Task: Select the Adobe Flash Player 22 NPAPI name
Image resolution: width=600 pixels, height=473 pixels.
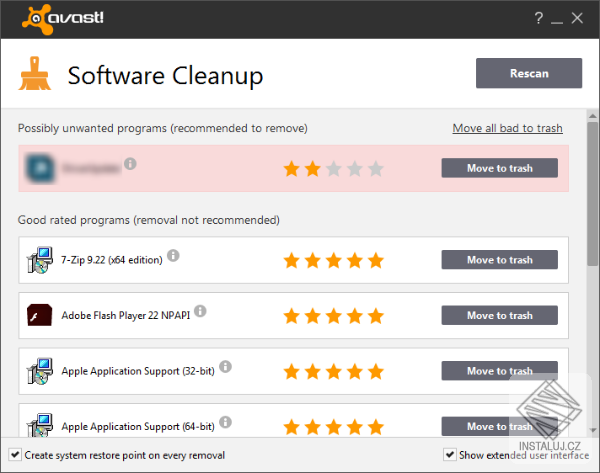Action: pyautogui.click(x=126, y=315)
